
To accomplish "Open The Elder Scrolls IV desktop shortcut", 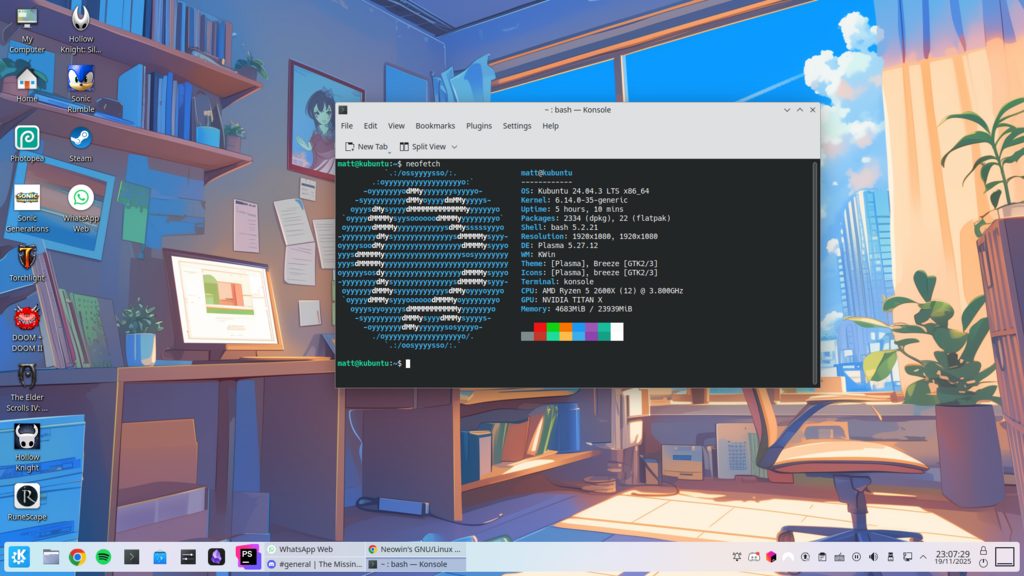I will (27, 389).
